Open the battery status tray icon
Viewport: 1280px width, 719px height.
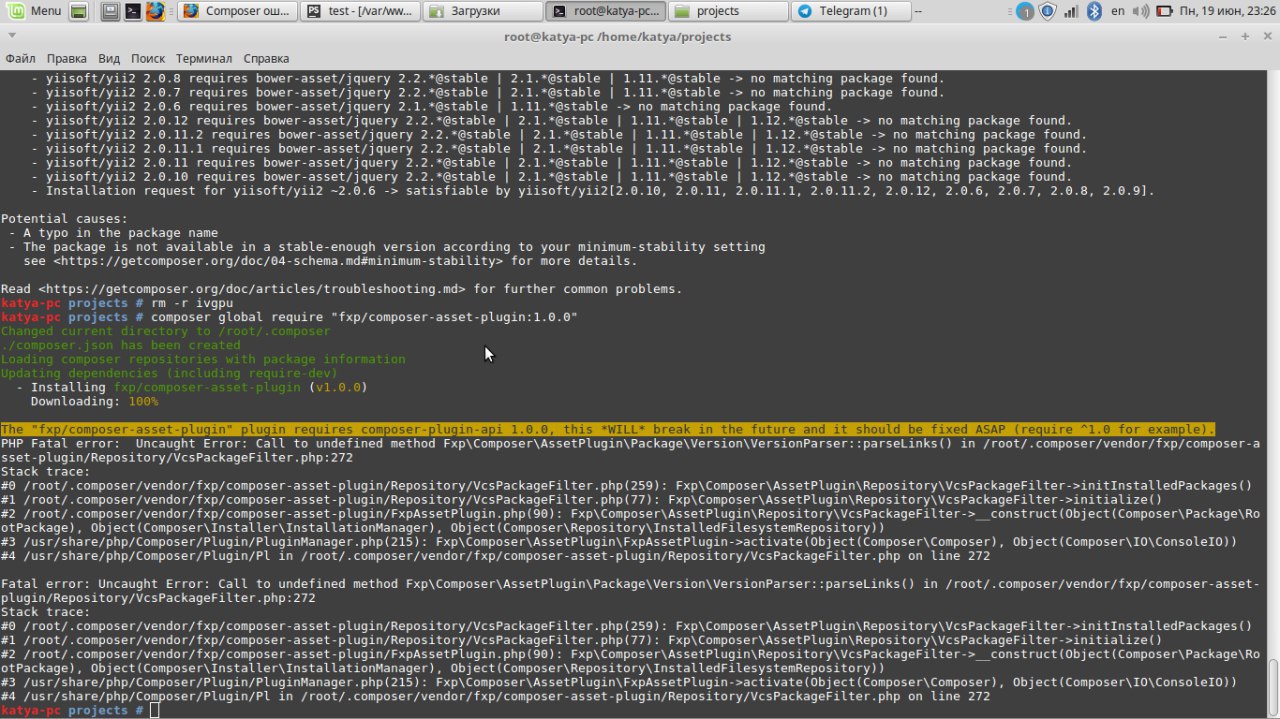tap(1164, 12)
